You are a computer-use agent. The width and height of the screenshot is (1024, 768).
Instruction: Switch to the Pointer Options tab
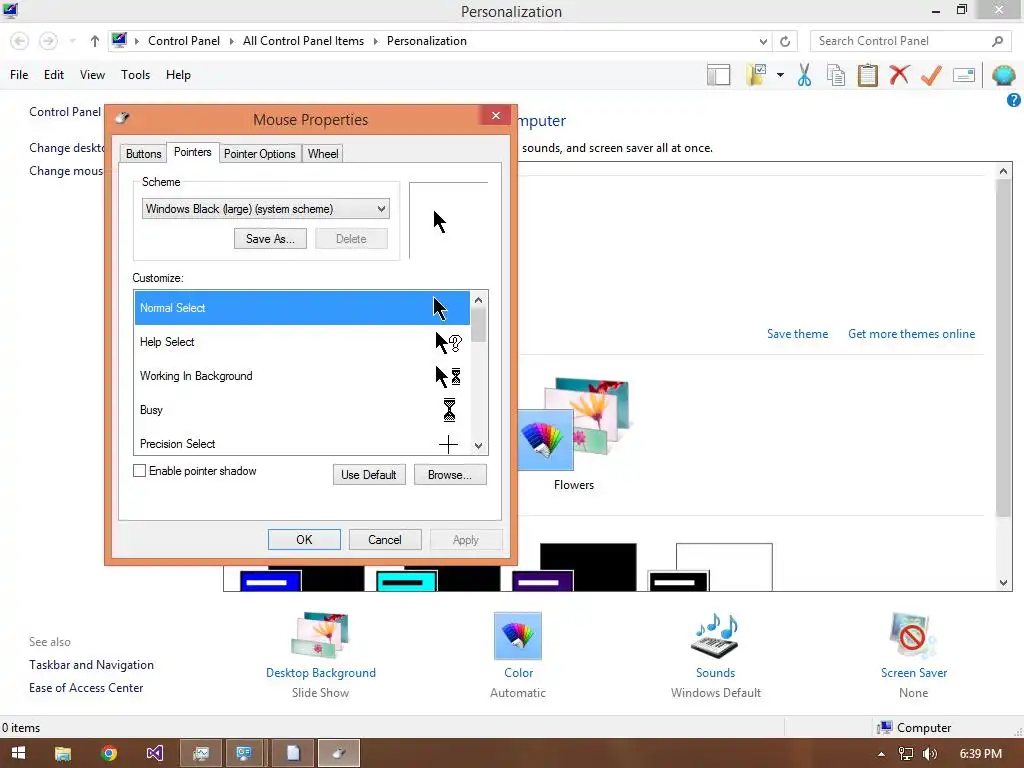259,153
